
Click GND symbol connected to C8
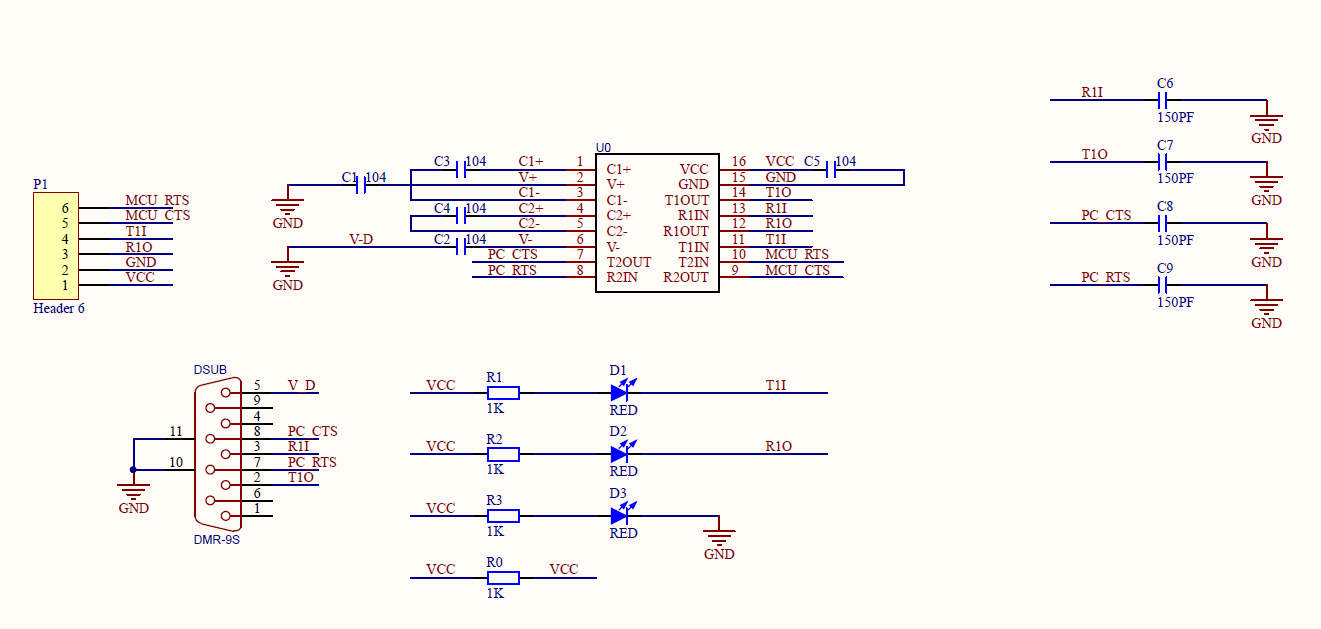click(x=1266, y=247)
